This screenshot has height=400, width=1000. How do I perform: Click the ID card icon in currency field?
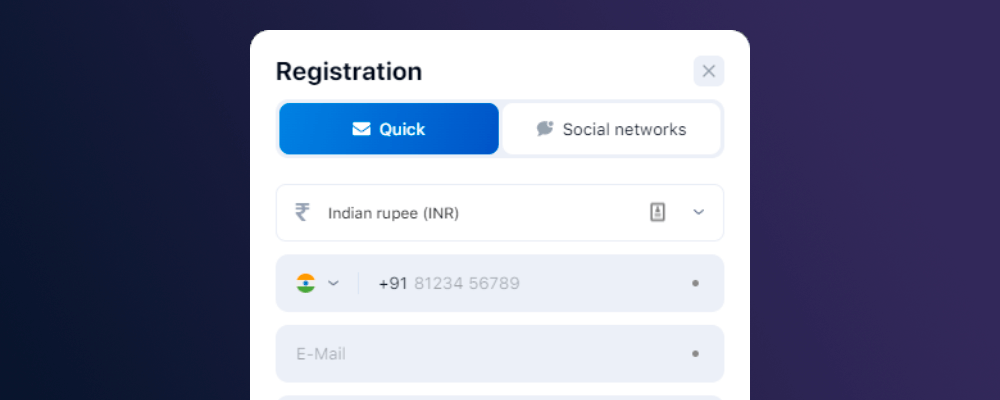point(657,212)
